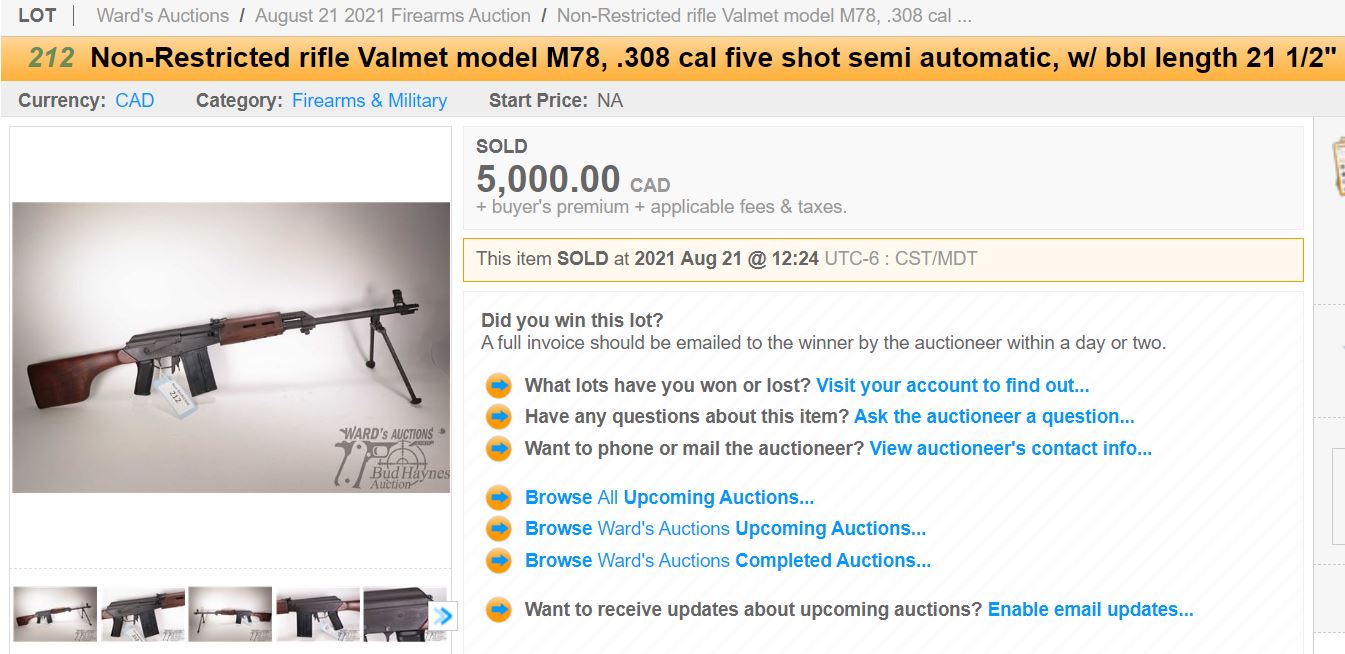Click arrow icon beside Ward's Upcoming Auctions
The height and width of the screenshot is (654, 1345).
[x=498, y=529]
